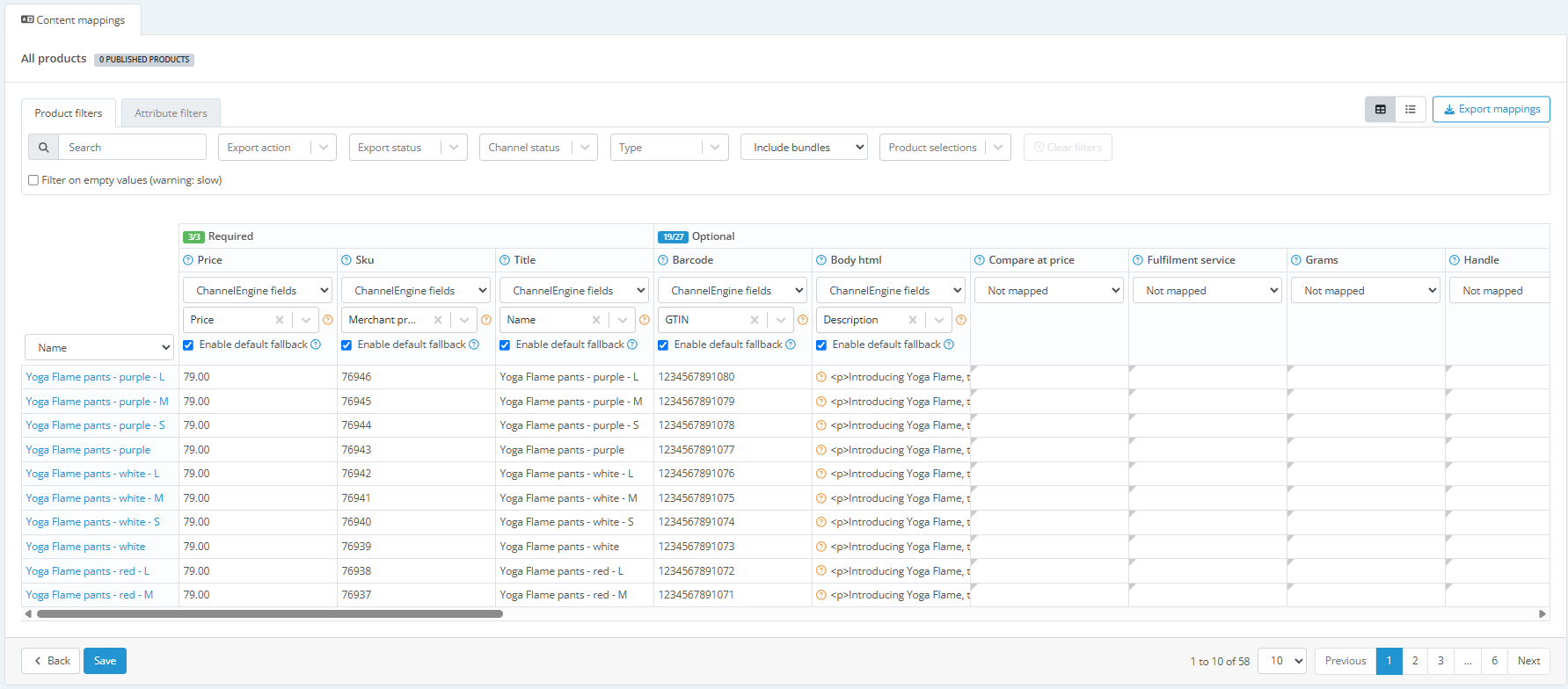Open Yoga Flame pants - white - L link
Viewport: 1568px width, 689px height.
point(92,474)
